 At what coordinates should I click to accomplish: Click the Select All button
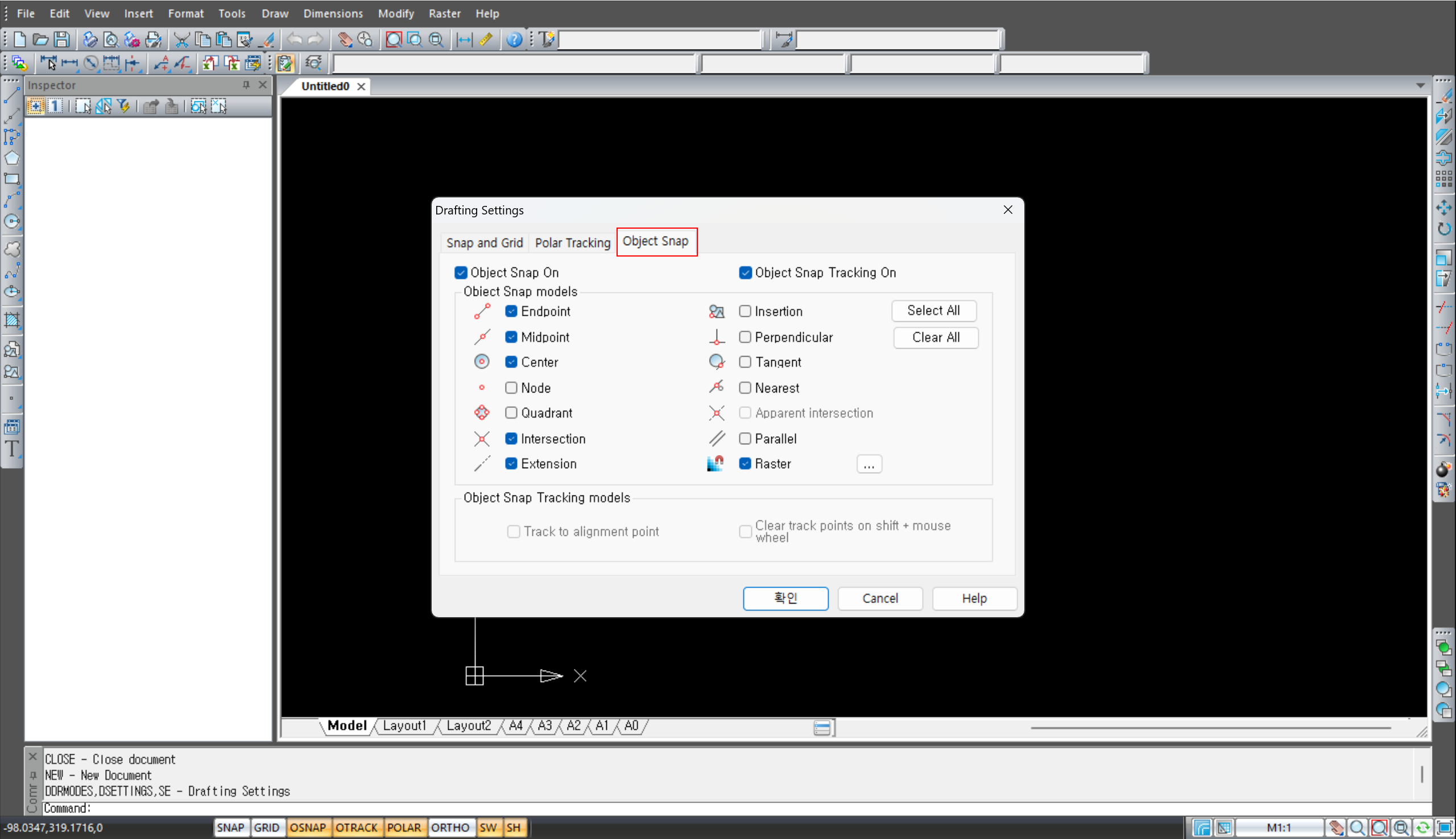933,311
